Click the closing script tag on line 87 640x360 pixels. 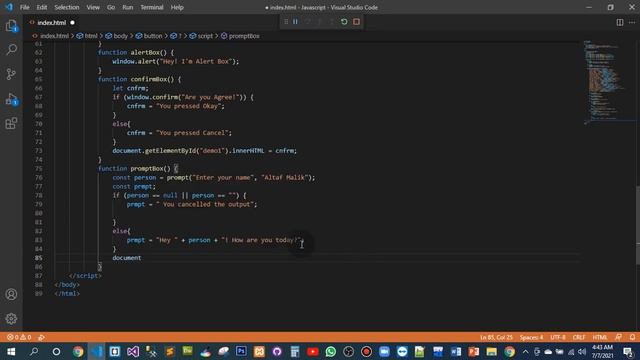click(85, 276)
